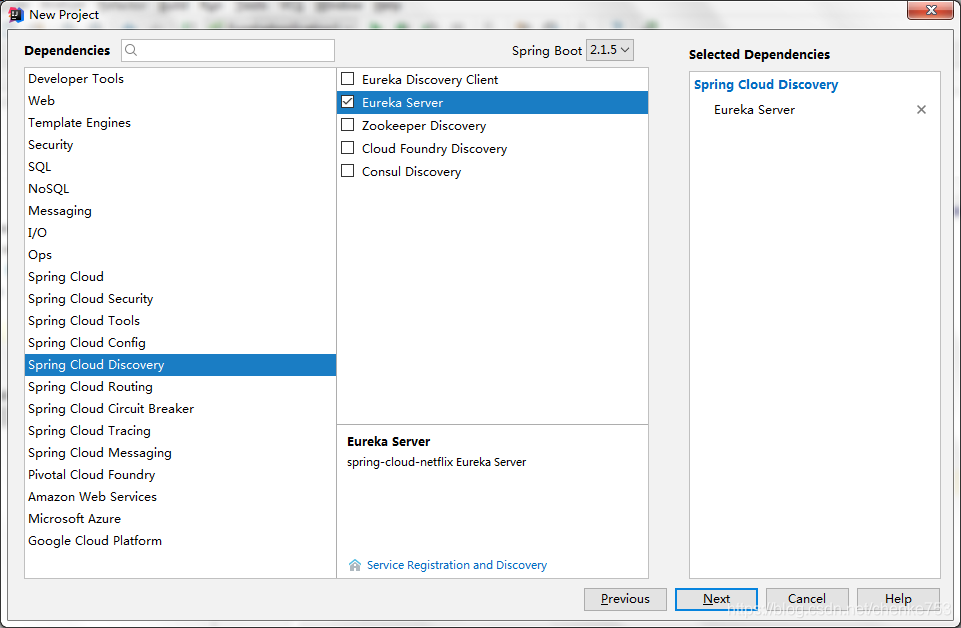Open Help for this dialog
Image resolution: width=961 pixels, height=628 pixels.
click(898, 599)
